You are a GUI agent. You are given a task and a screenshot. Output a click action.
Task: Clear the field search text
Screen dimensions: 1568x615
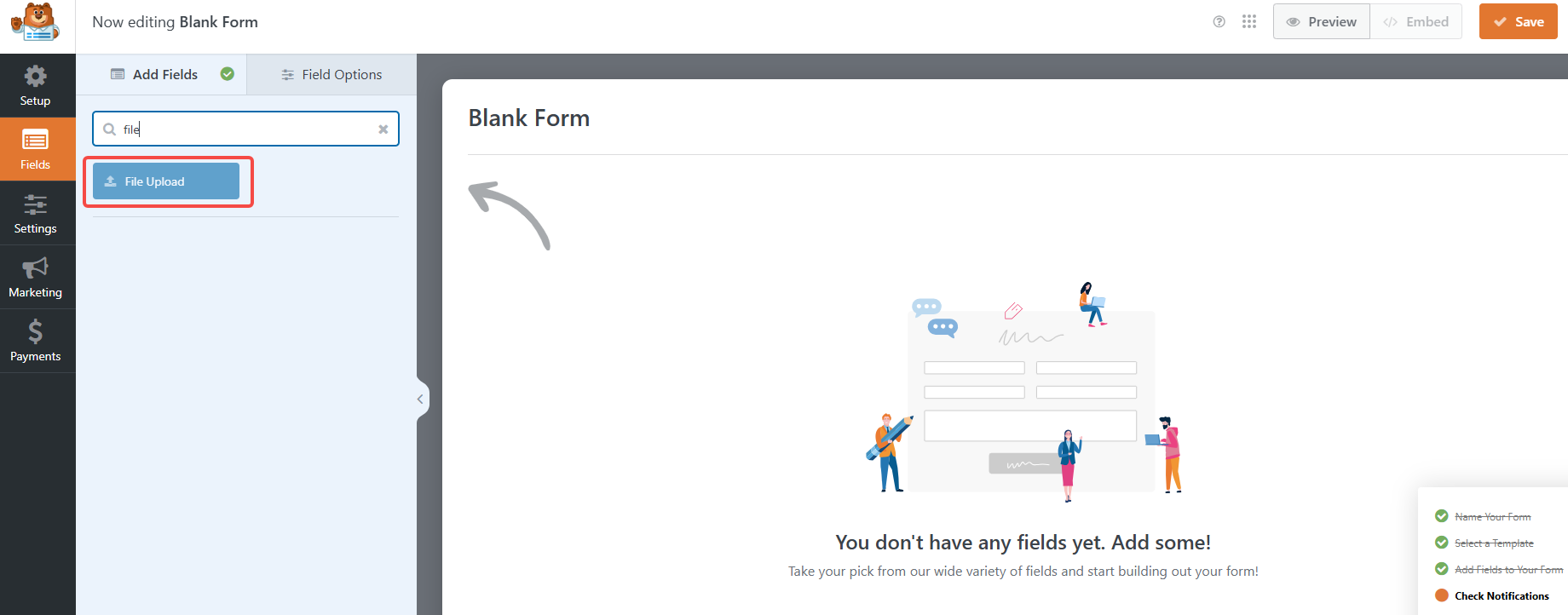pos(383,129)
